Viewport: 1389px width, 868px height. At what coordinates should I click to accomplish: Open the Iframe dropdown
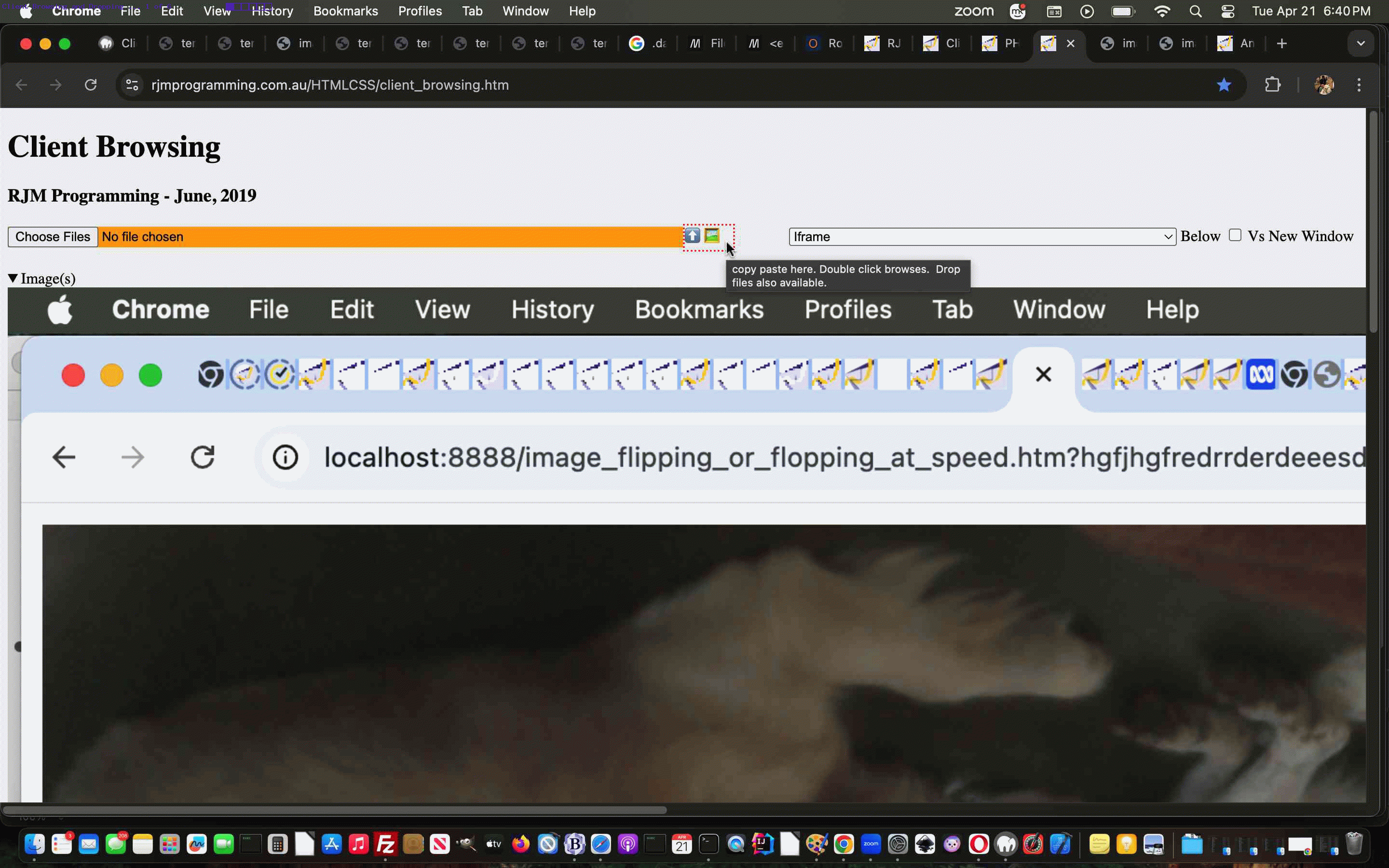[981, 236]
